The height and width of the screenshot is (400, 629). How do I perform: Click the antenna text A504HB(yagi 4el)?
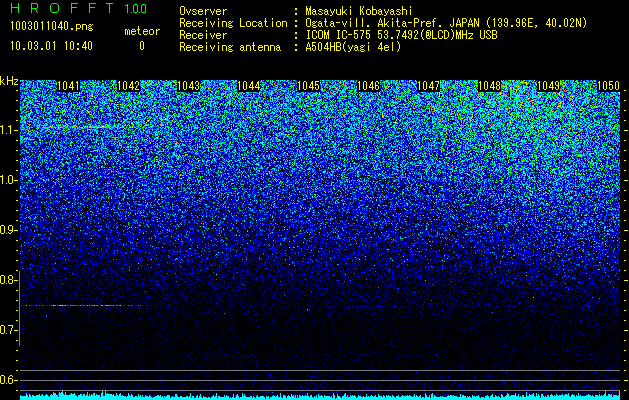pyautogui.click(x=353, y=47)
